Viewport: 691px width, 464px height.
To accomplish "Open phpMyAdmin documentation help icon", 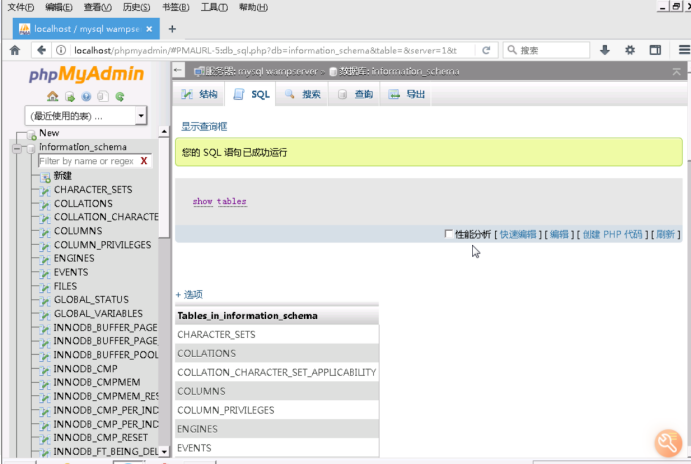I will (x=86, y=97).
